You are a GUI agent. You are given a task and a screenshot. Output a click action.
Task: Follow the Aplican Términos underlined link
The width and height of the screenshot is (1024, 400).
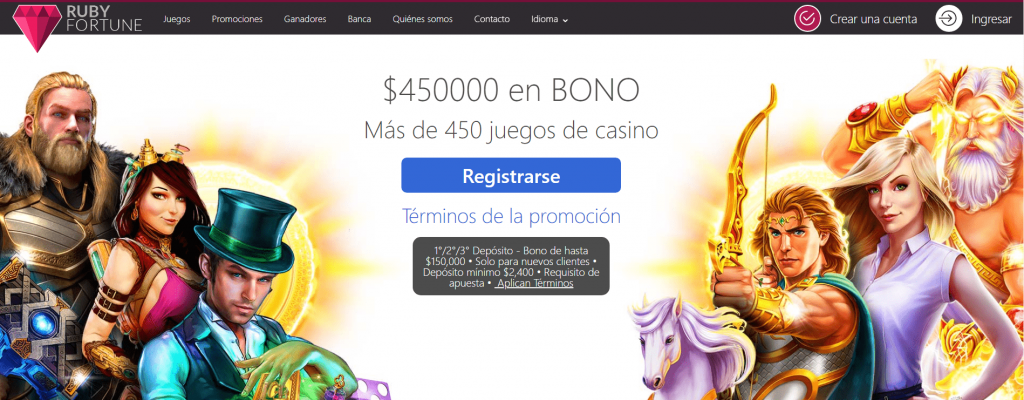534,284
